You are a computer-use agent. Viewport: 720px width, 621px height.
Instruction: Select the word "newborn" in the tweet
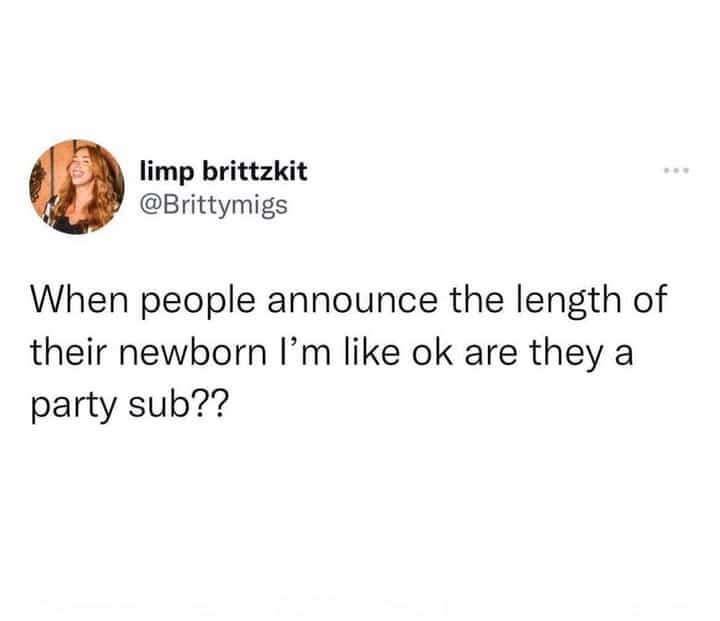[194, 353]
